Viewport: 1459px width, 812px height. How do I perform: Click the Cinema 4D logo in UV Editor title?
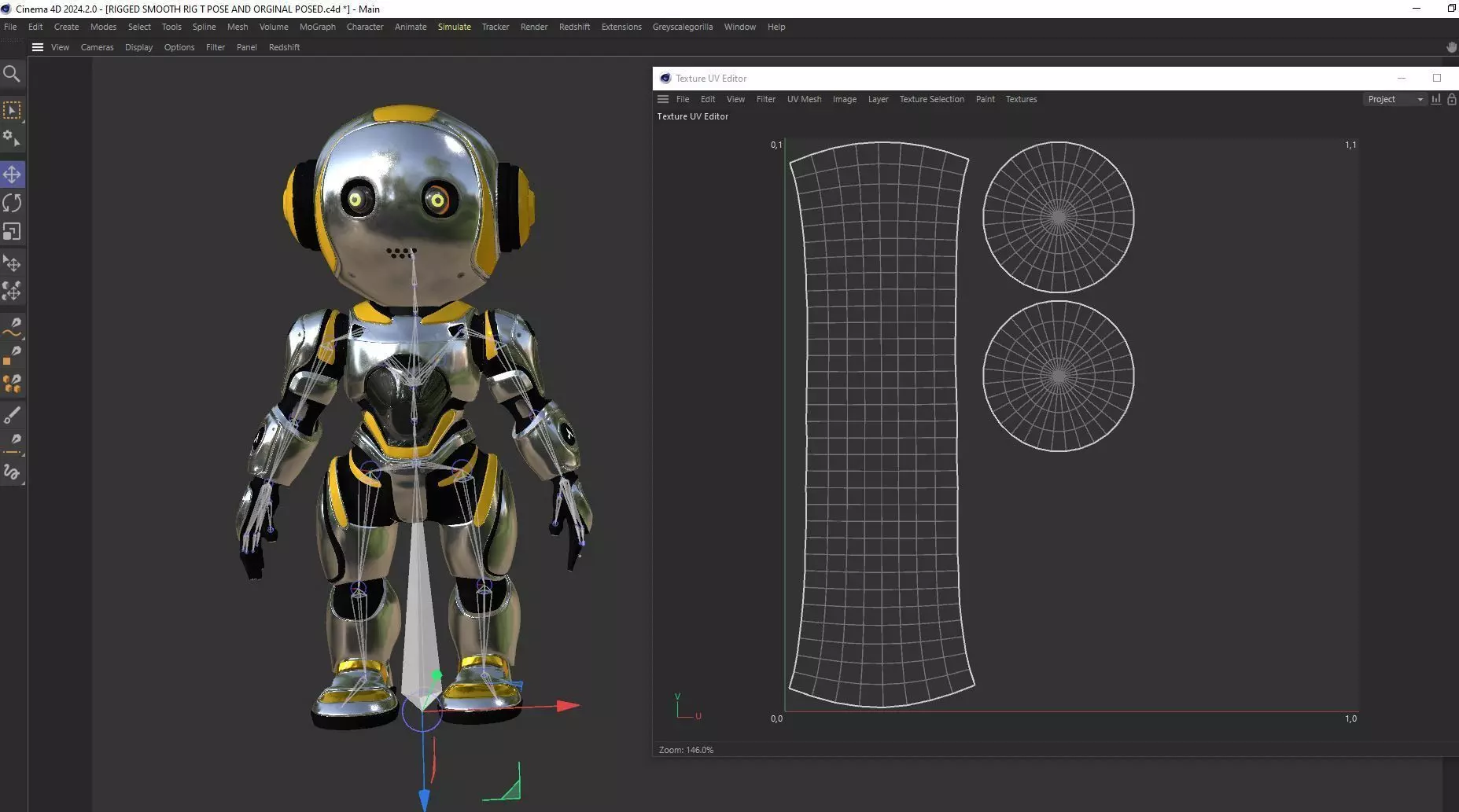click(665, 79)
